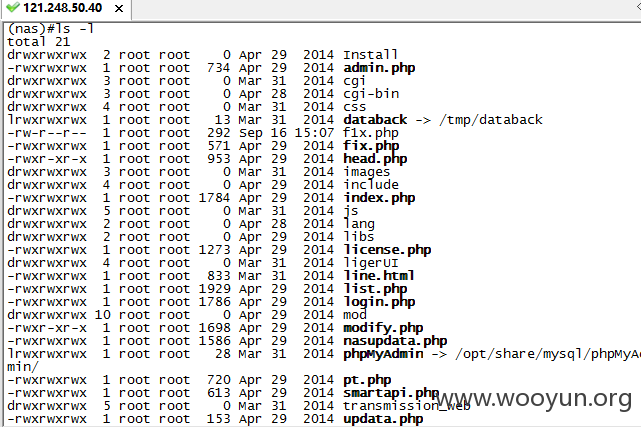Image resolution: width=641 pixels, height=427 pixels.
Task: Click the 1698 size of modify.php
Action: coord(215,328)
